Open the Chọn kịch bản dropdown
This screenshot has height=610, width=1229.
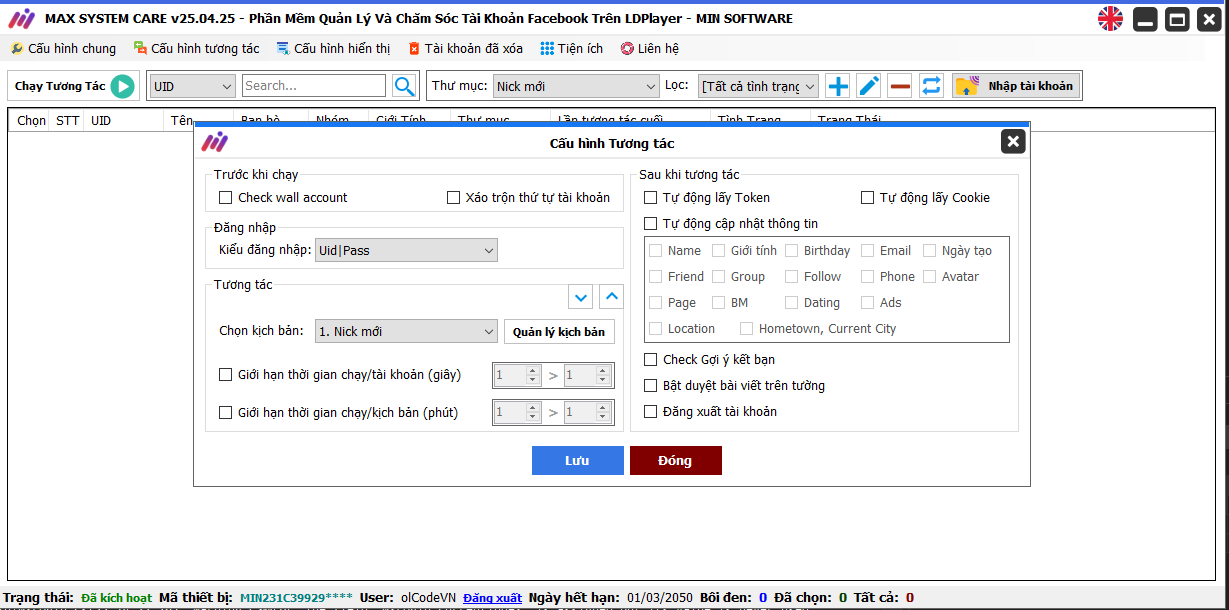406,331
